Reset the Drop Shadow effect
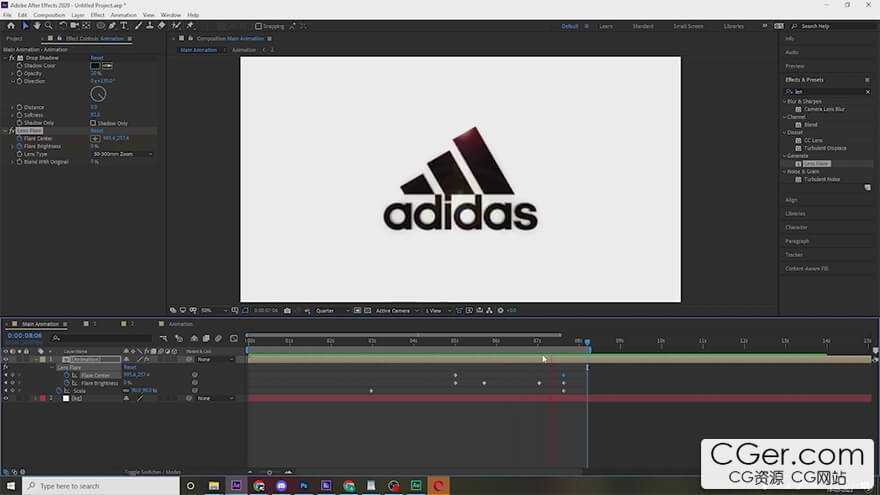 [97, 58]
